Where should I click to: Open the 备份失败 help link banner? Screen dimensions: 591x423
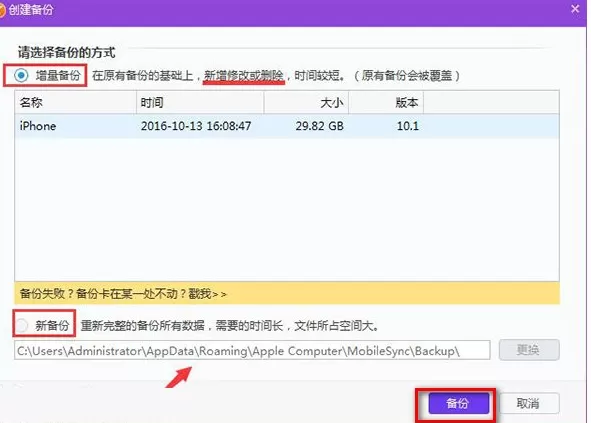pyautogui.click(x=287, y=293)
